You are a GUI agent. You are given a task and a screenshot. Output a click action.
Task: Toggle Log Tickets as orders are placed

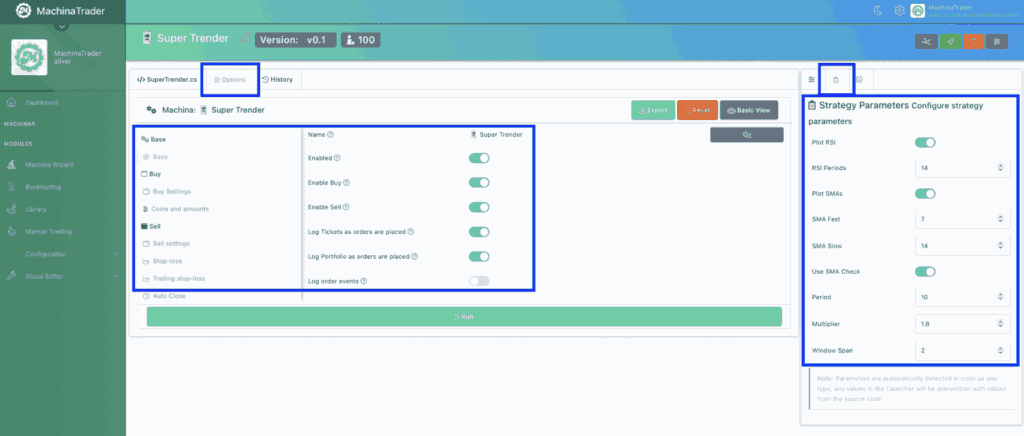pyautogui.click(x=479, y=232)
